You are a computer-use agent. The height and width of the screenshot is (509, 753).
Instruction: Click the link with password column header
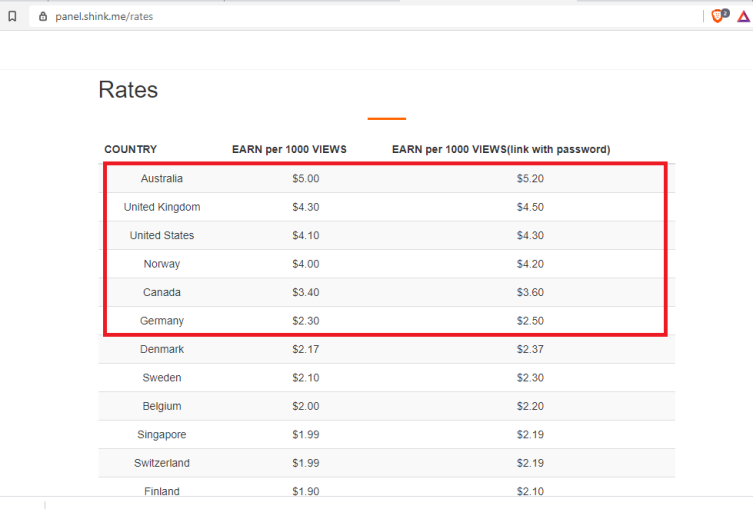click(x=501, y=149)
